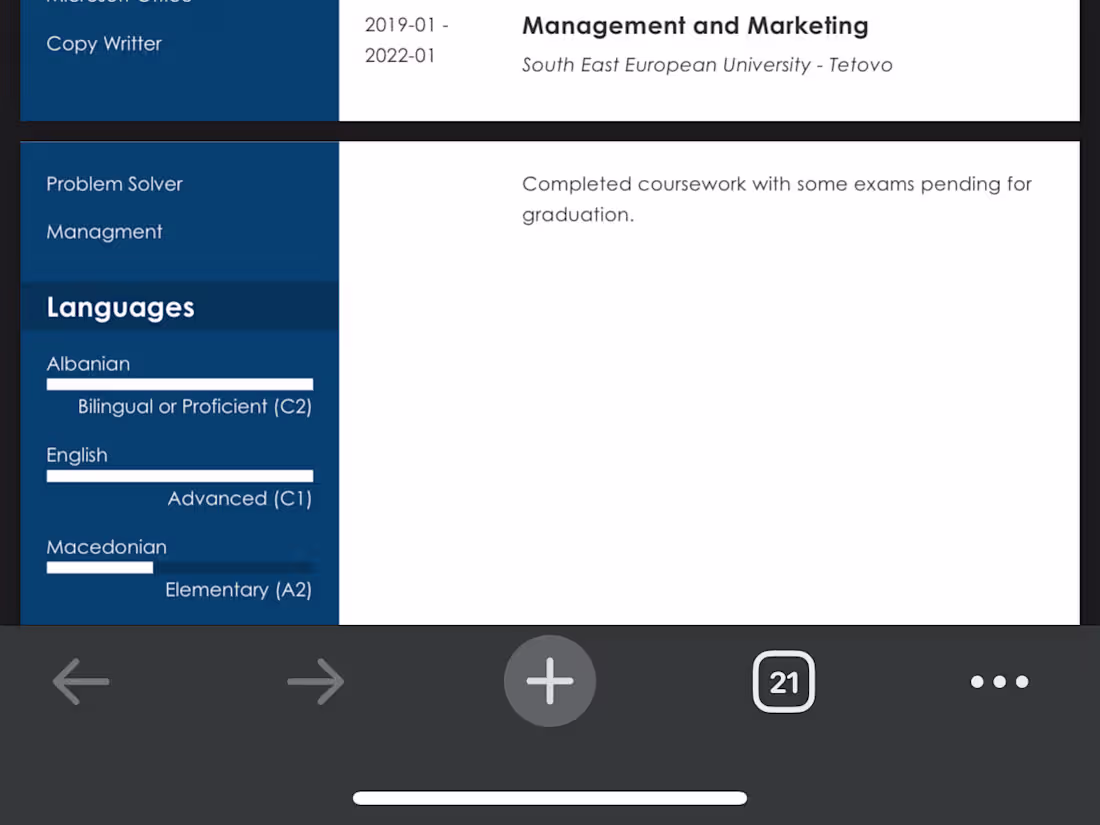Click the coursework completion description text
This screenshot has height=825, width=1100.
pyautogui.click(x=777, y=199)
